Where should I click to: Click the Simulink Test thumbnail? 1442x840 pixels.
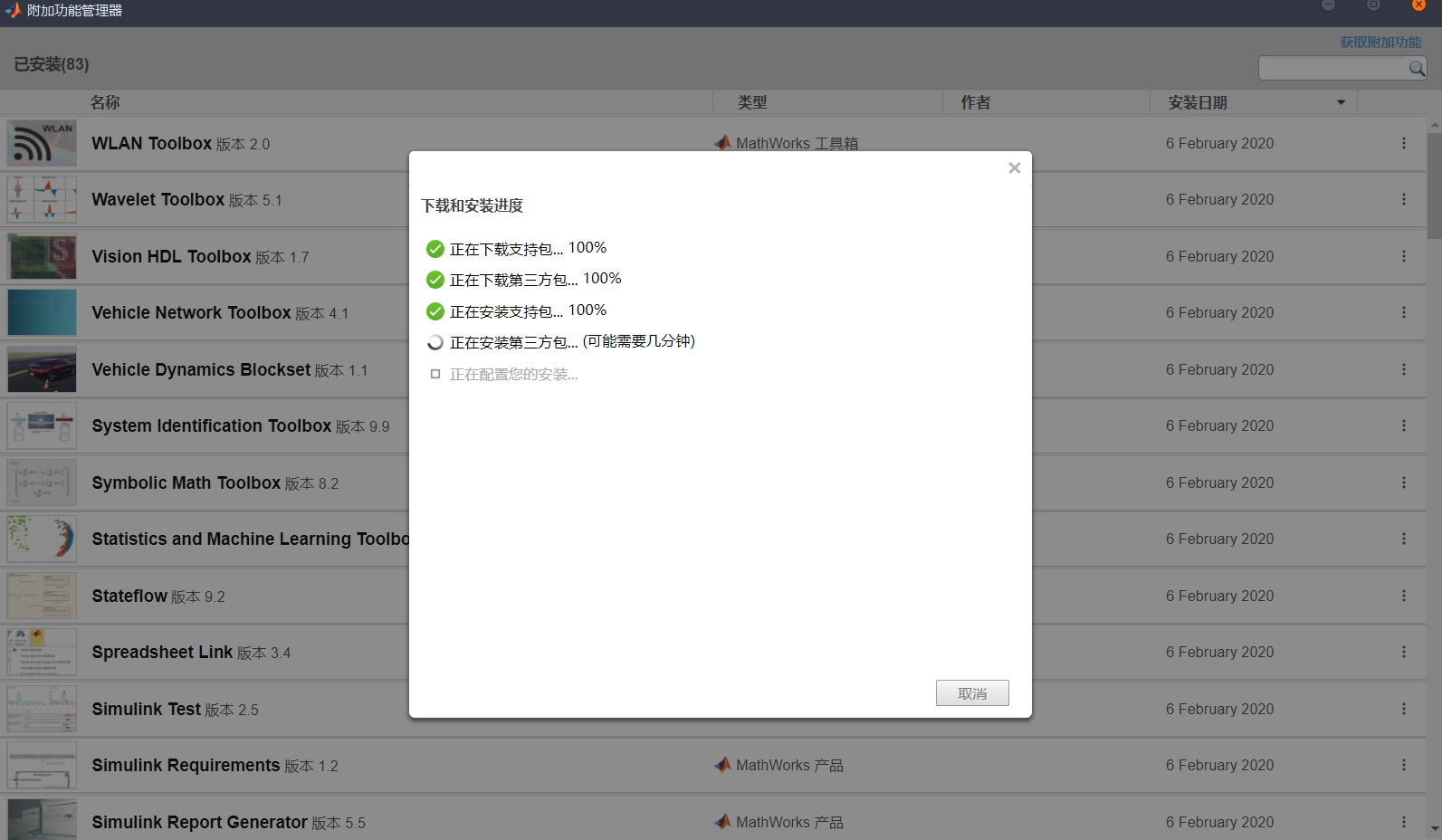[x=42, y=710]
